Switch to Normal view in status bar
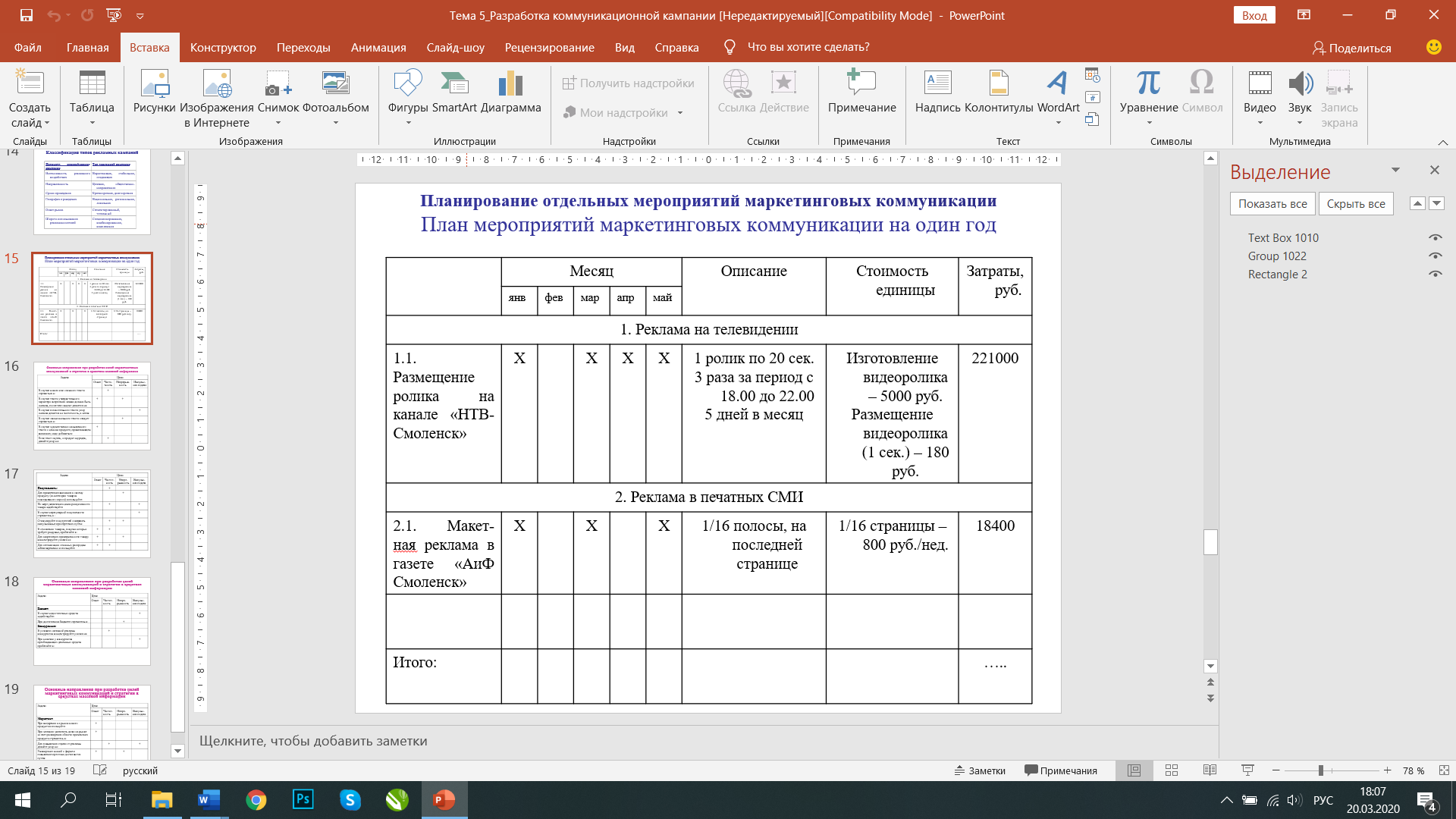Screen dimensions: 1456x819 1134,770
